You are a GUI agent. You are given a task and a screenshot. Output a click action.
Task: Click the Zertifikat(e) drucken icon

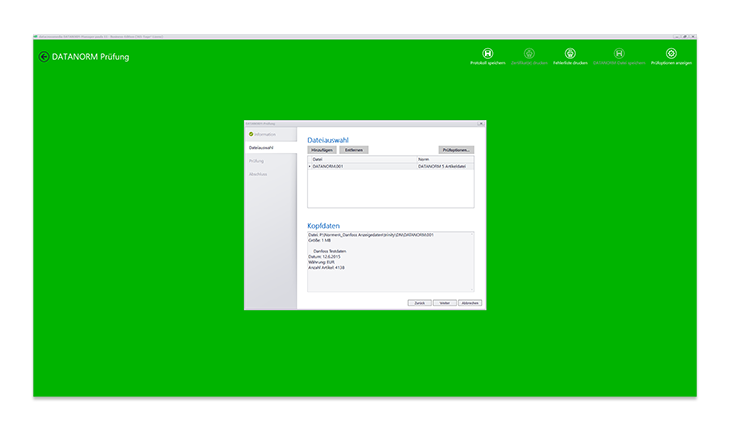point(529,53)
